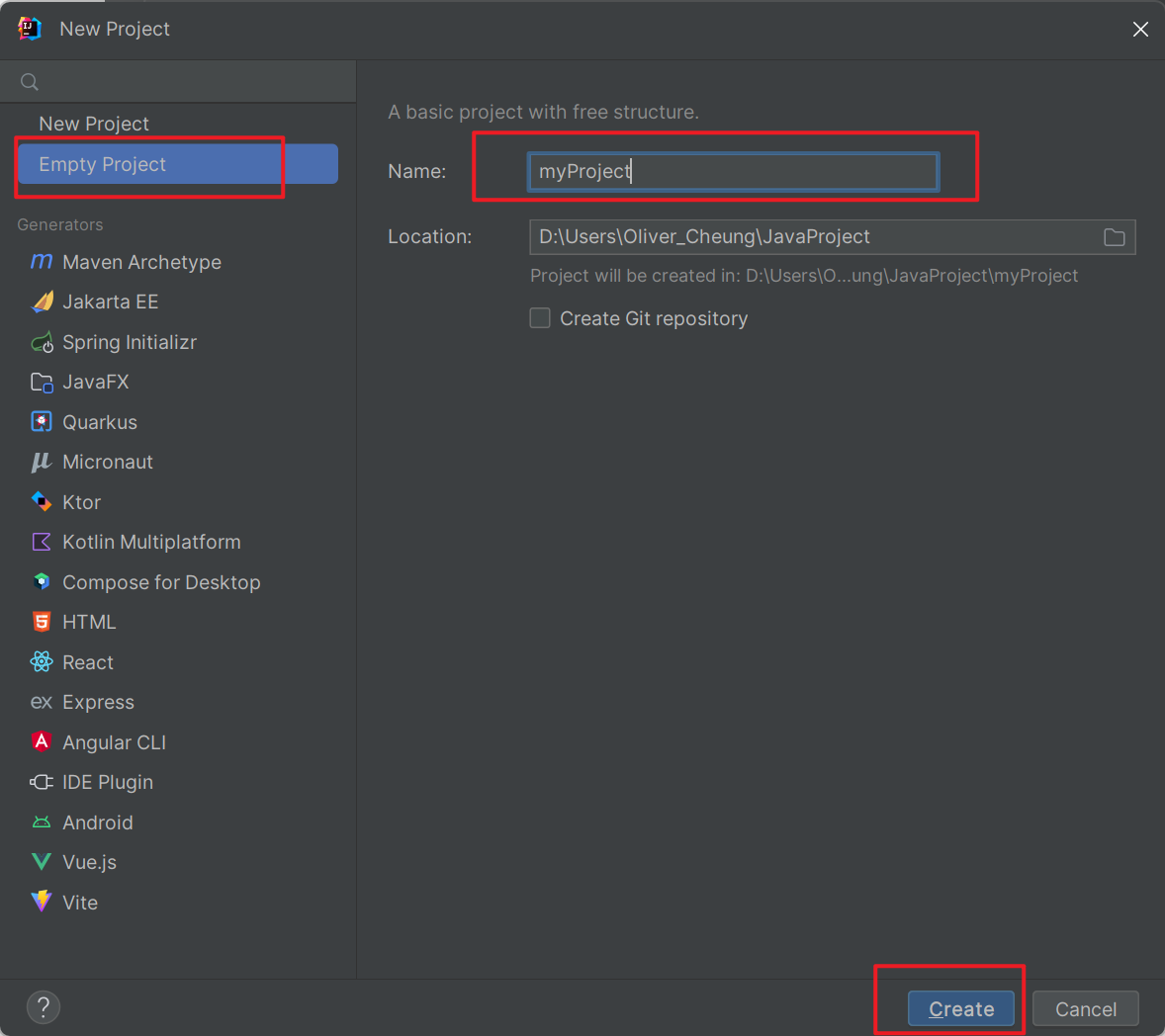Screen dimensions: 1165x1036
Task: Click the Generators section heading
Action: [60, 224]
